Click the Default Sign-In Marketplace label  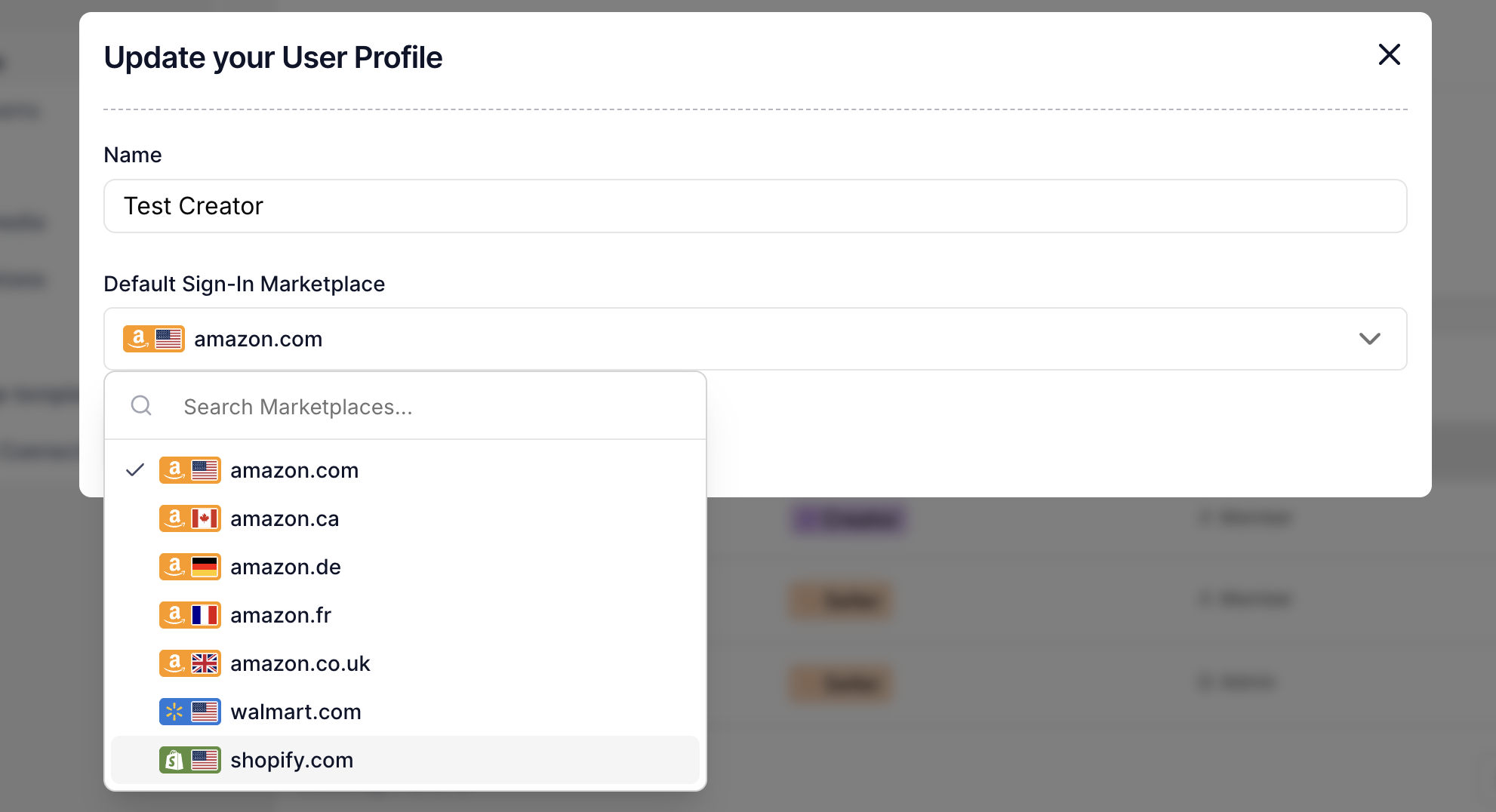point(245,284)
